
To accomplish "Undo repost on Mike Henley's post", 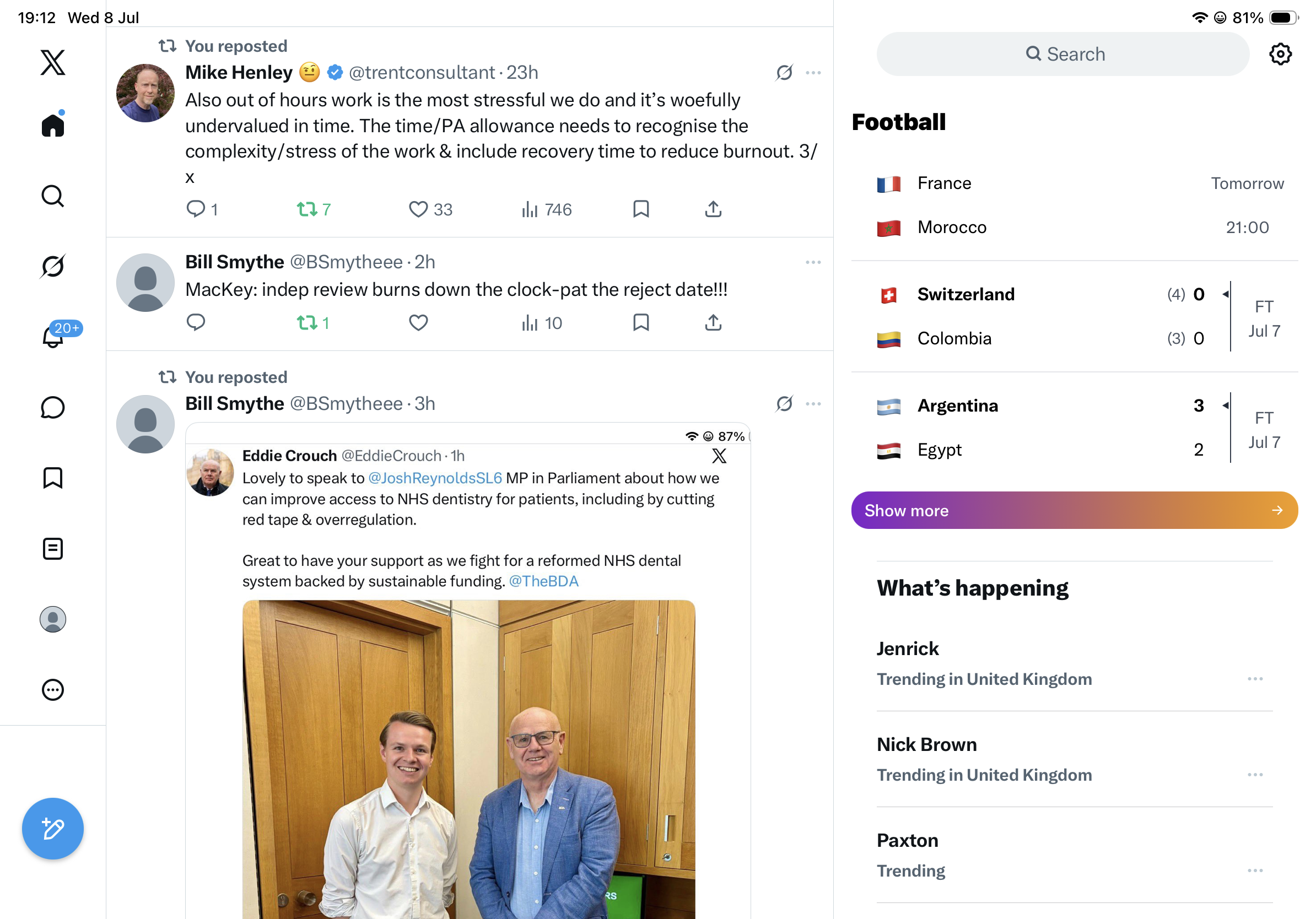I will [x=314, y=210].
